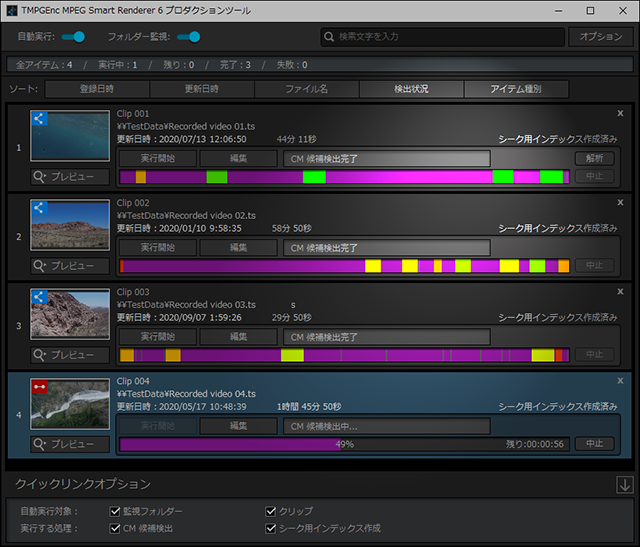This screenshot has width=640, height=547.
Task: Collapse クイックリンクオプション with down arrow
Action: pyautogui.click(x=624, y=485)
